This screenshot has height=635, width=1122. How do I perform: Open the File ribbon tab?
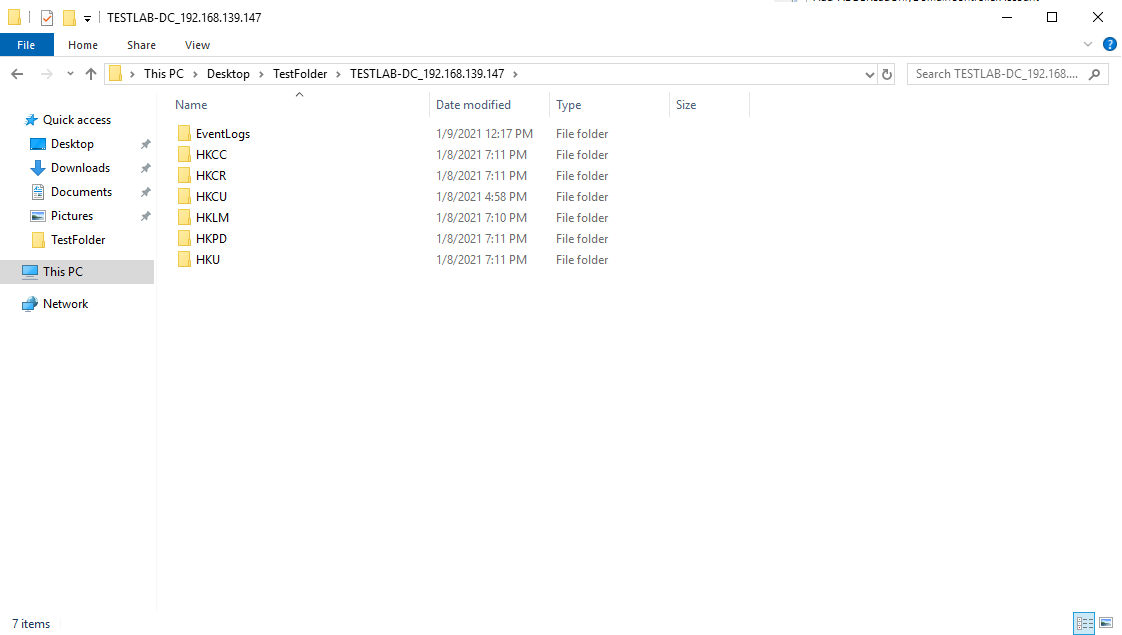pyautogui.click(x=26, y=44)
